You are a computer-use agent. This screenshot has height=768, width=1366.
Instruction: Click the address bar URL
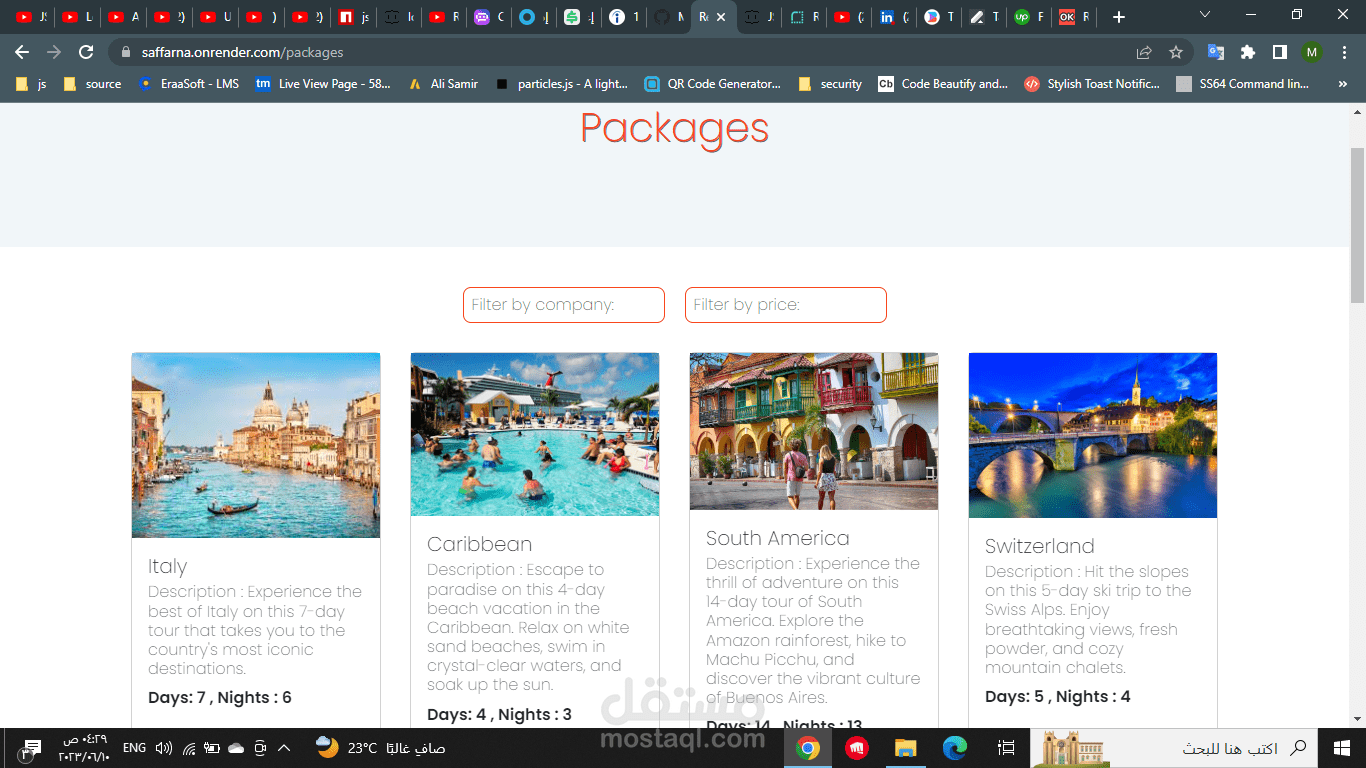click(242, 52)
